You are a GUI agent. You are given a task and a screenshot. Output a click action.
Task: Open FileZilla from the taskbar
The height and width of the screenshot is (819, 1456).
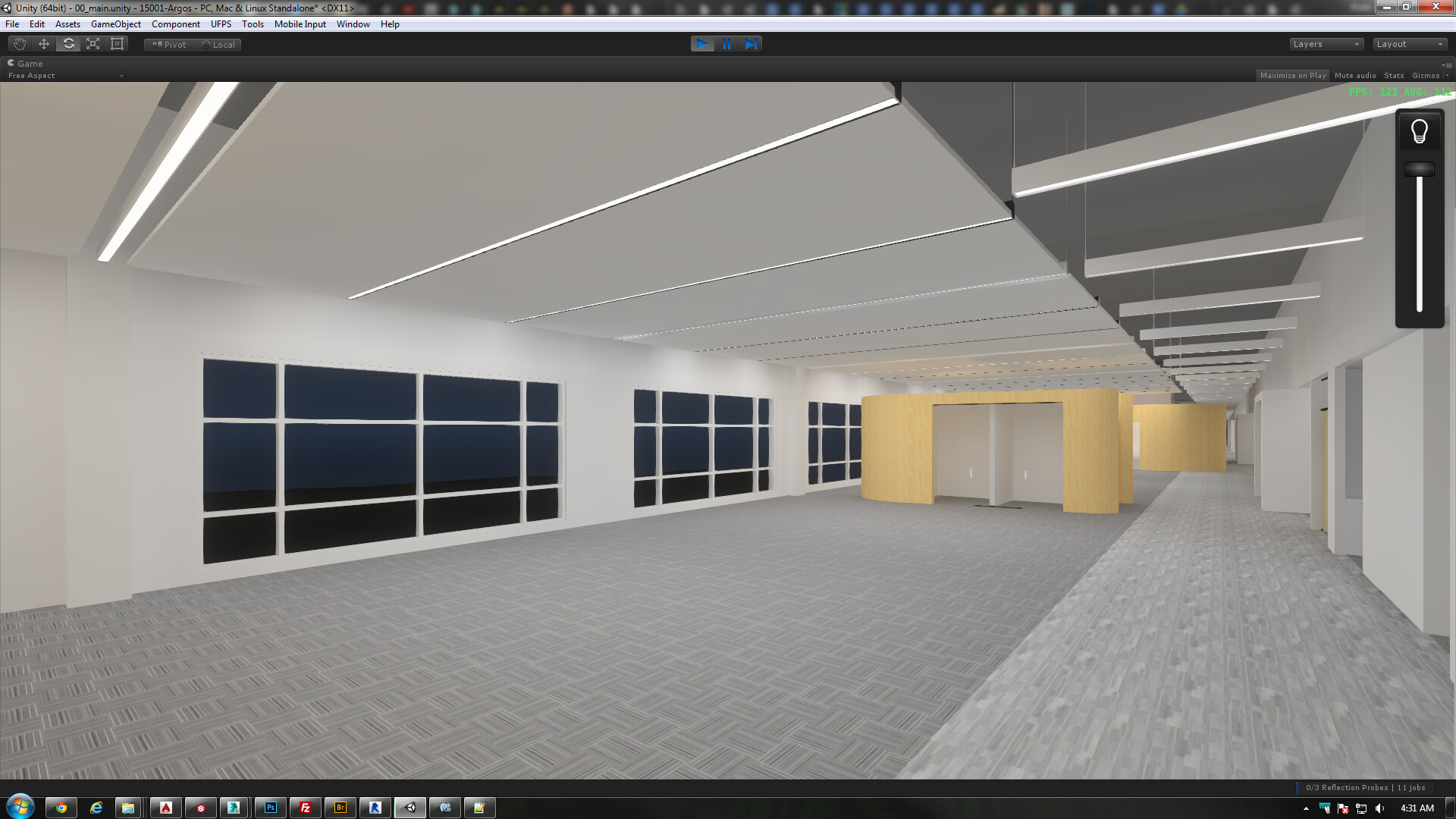click(305, 808)
